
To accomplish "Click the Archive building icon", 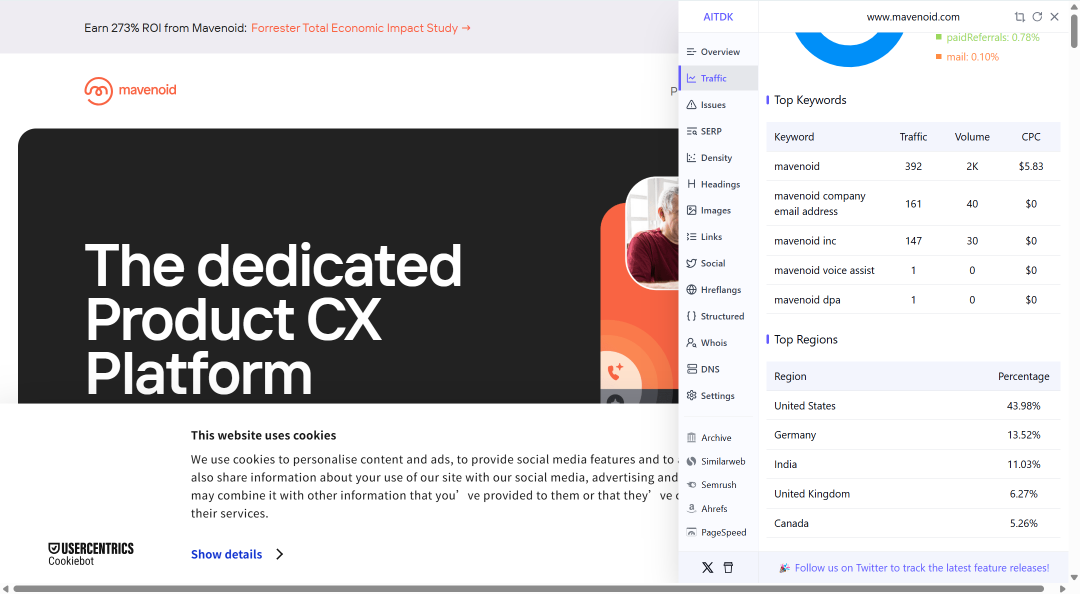I will 692,438.
